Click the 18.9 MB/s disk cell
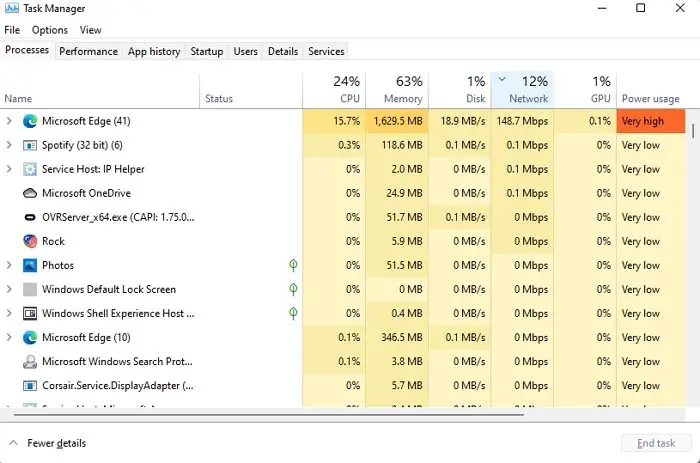 click(x=460, y=121)
